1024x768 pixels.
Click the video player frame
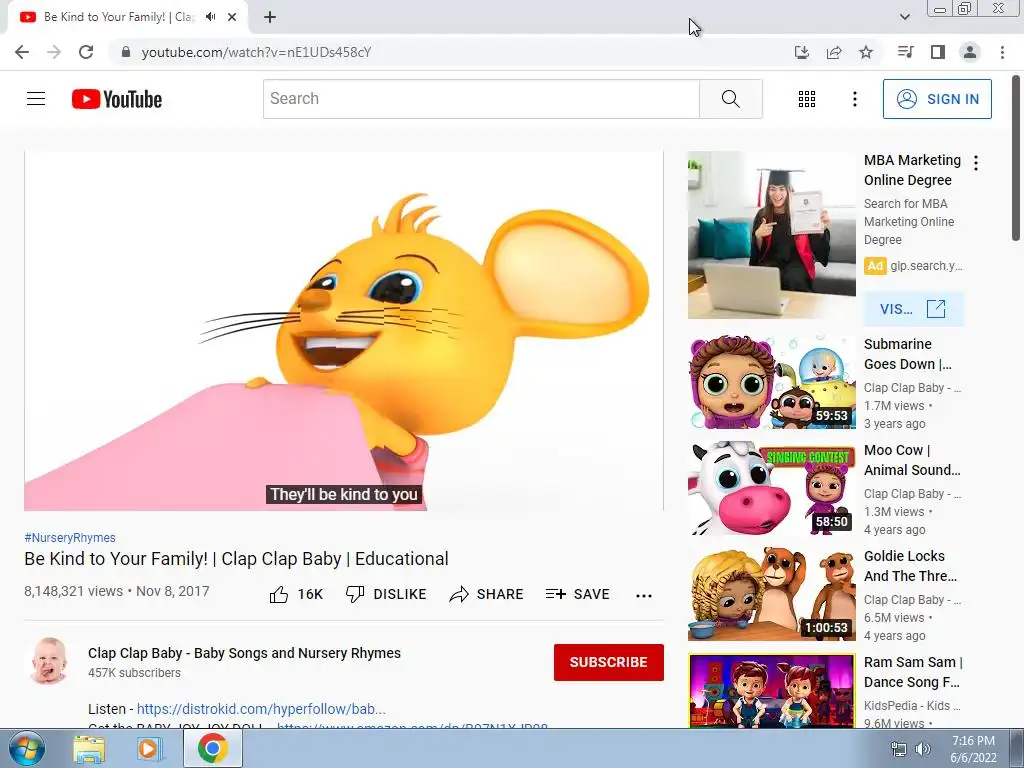pos(344,330)
